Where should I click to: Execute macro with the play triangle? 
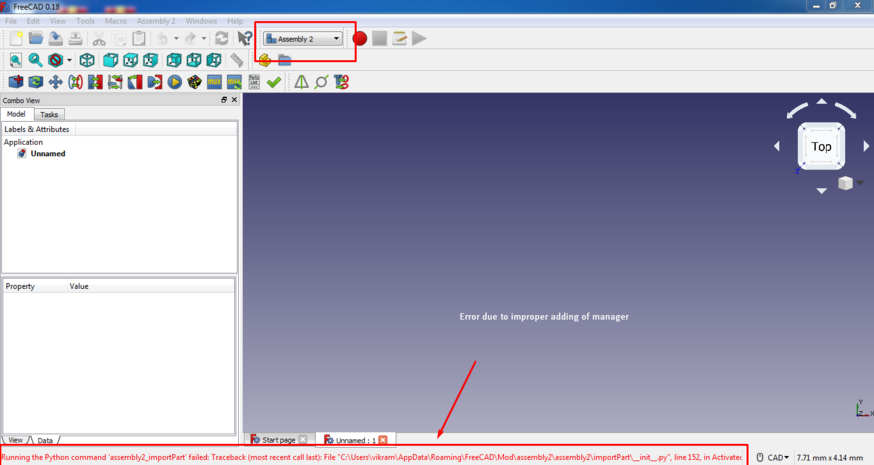(x=419, y=38)
